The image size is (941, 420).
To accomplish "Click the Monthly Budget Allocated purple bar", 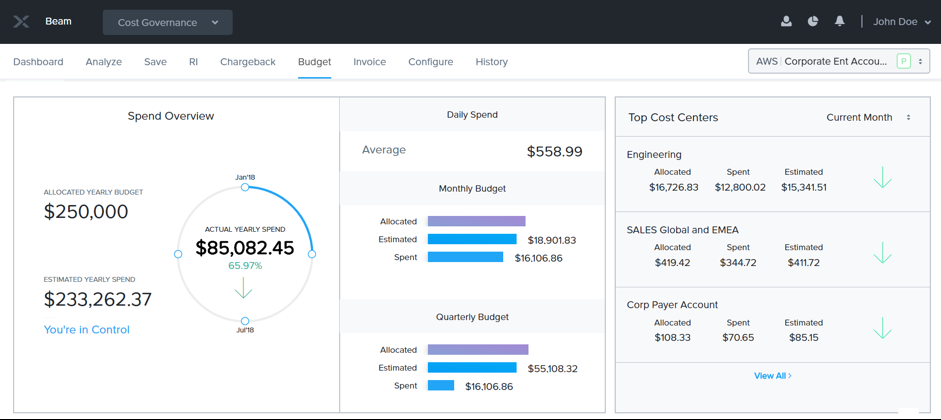I will tap(476, 221).
